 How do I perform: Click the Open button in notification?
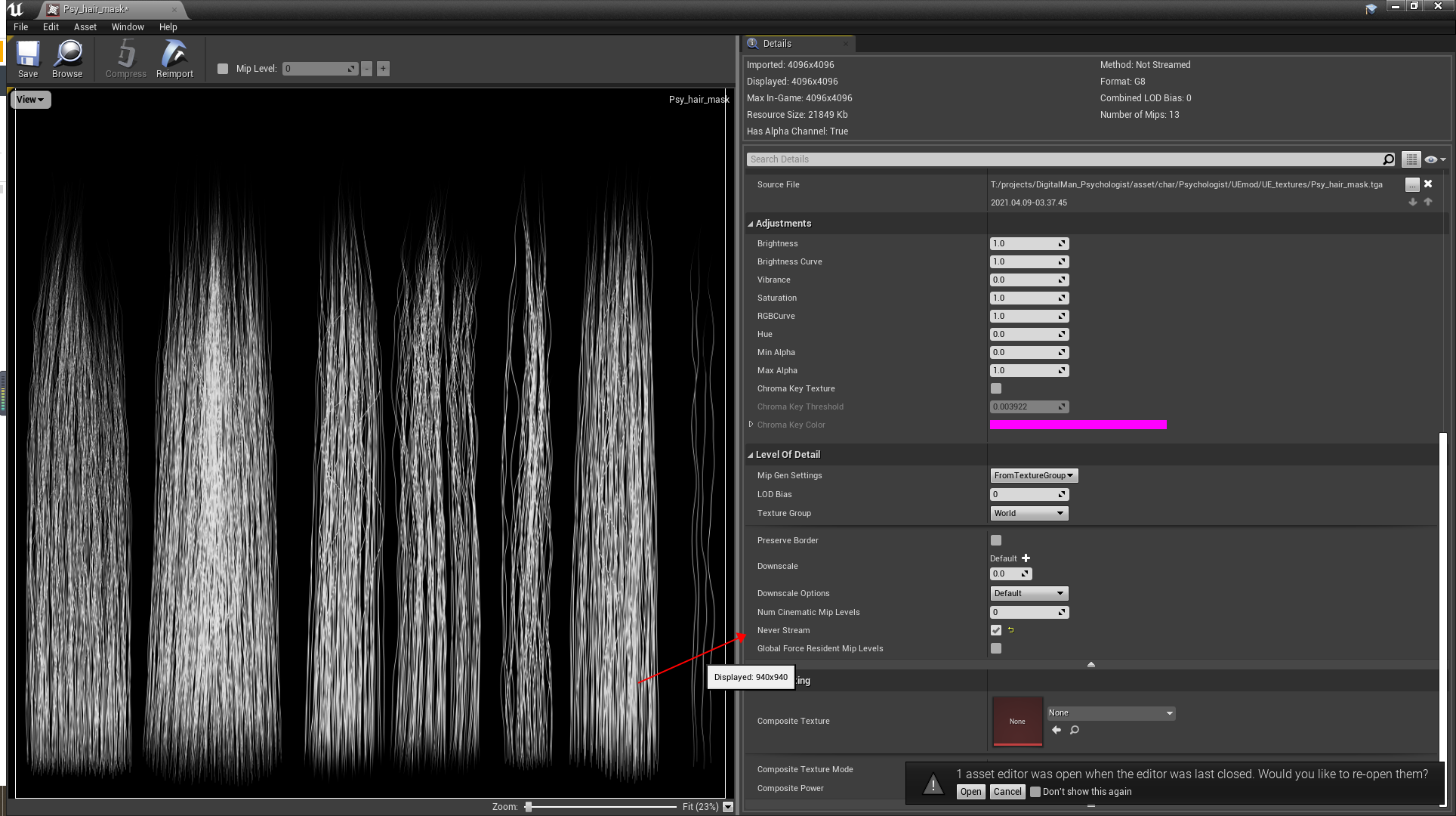click(970, 792)
